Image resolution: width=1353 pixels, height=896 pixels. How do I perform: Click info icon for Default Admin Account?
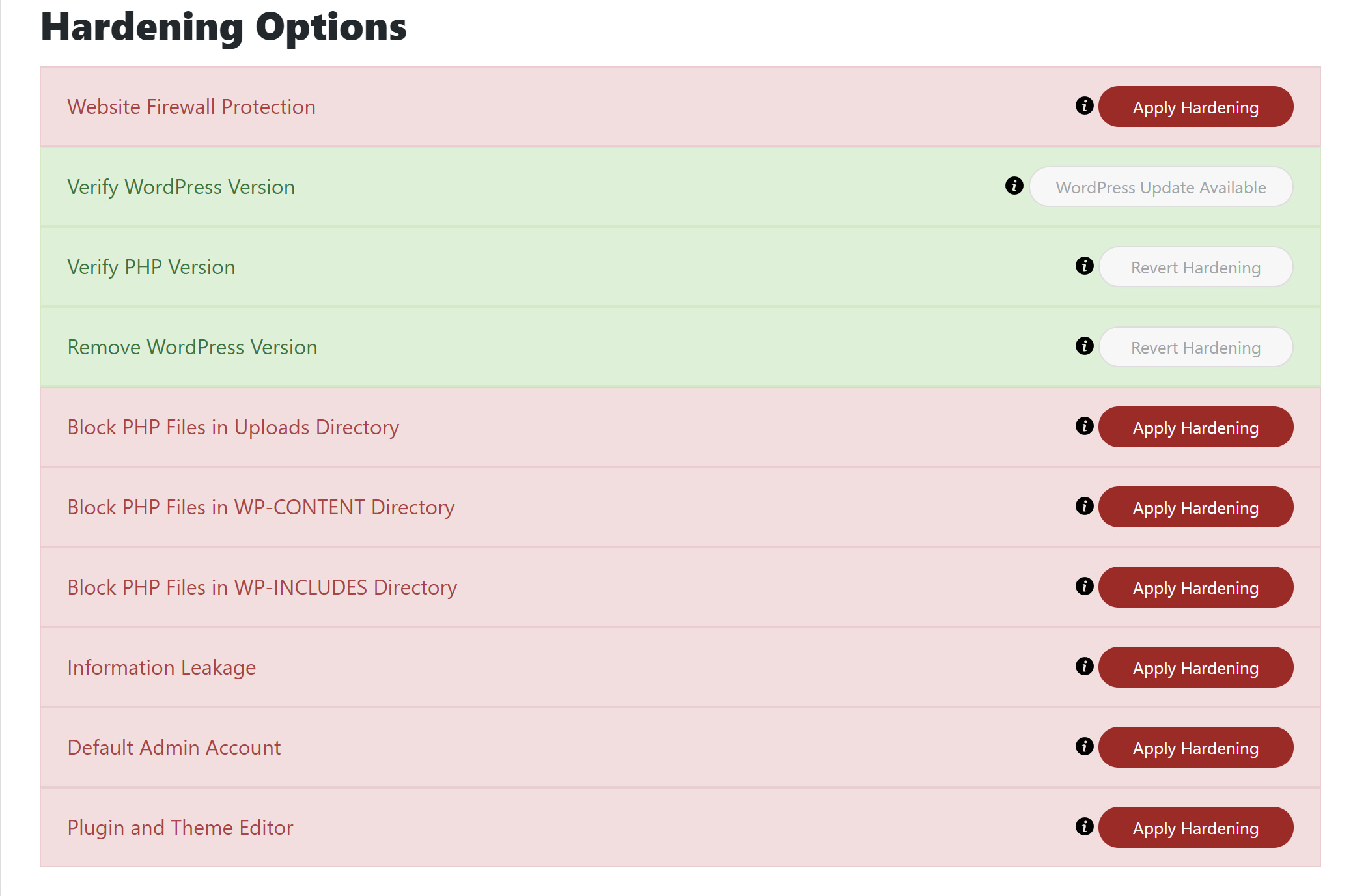1083,747
